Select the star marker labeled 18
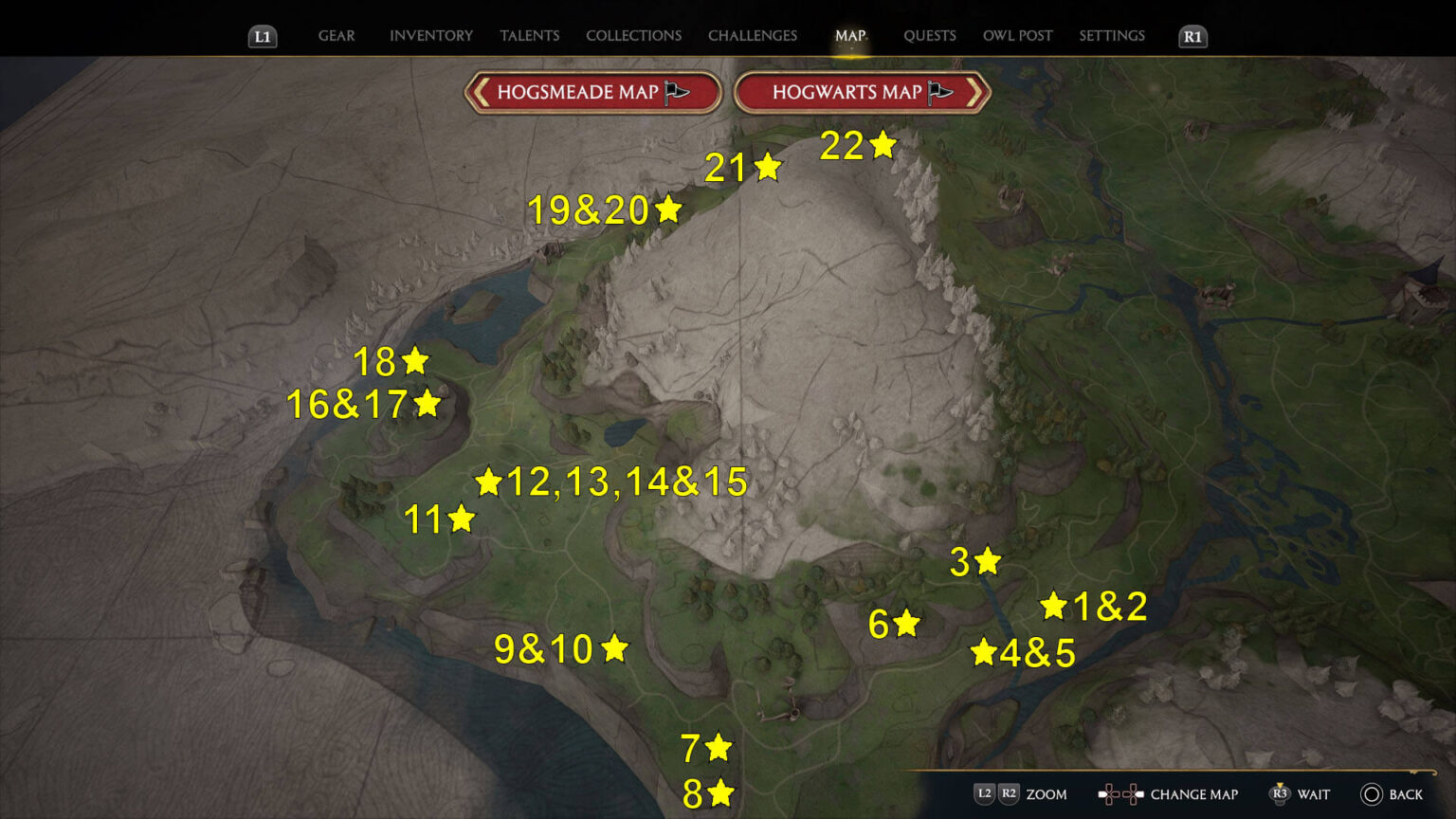 [415, 361]
